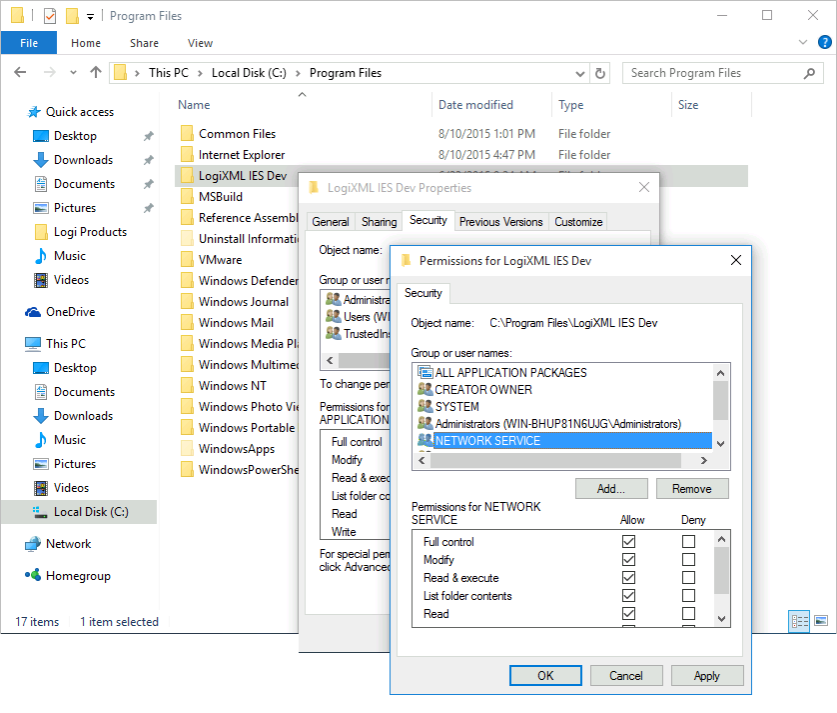Open the General tab in Properties
Viewport: 837px width, 713px height.
pyautogui.click(x=330, y=222)
